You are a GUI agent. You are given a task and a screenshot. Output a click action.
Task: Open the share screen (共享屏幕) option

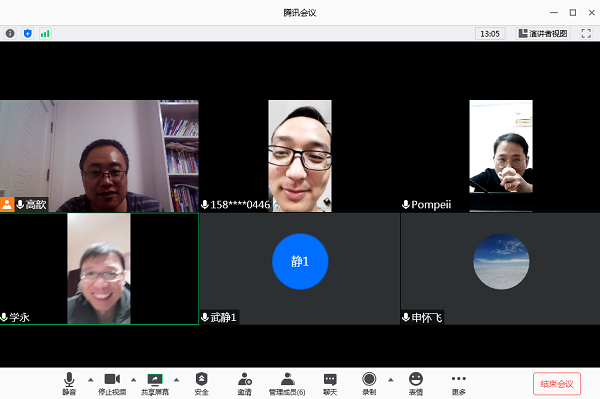(x=155, y=384)
